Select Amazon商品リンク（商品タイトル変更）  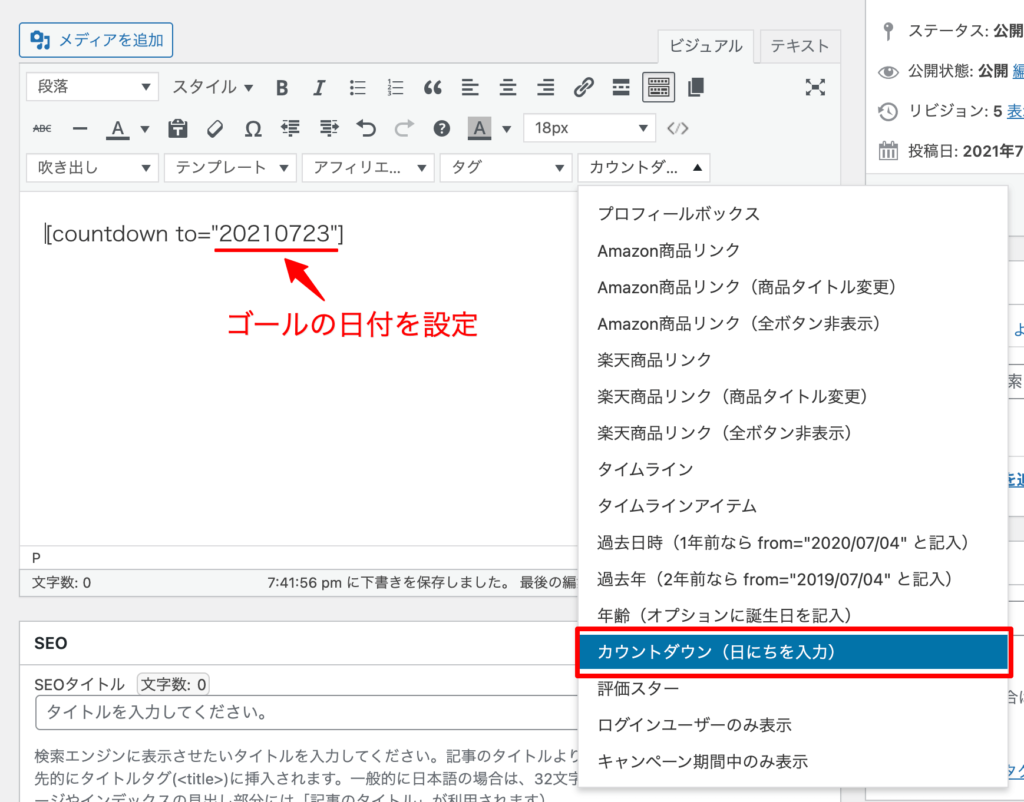point(793,287)
